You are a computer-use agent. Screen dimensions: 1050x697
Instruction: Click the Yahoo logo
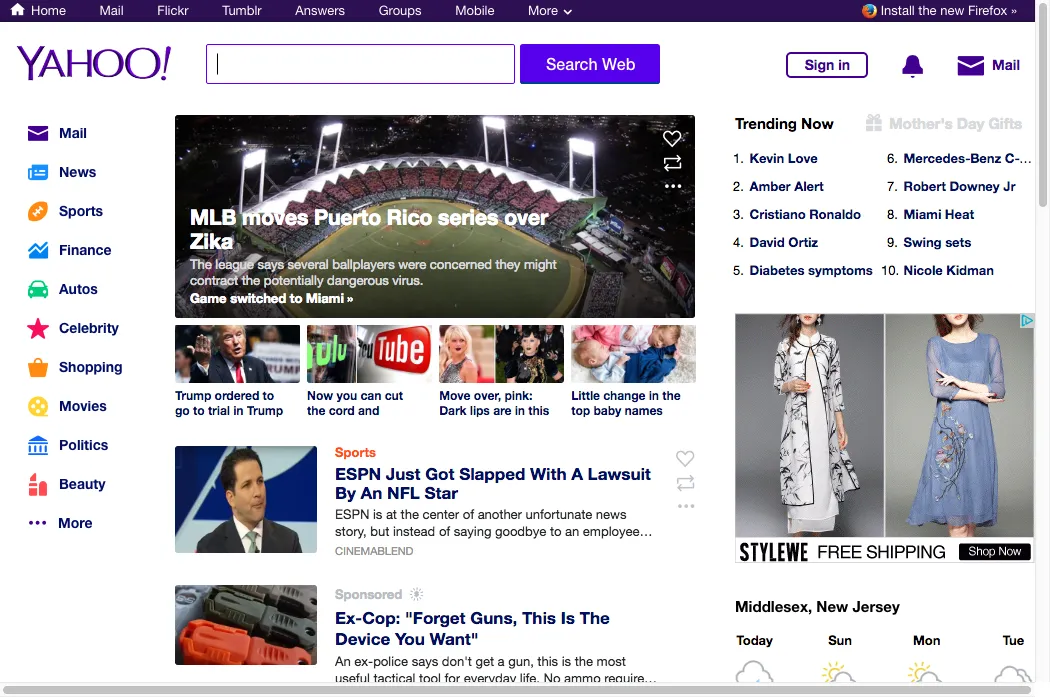click(x=94, y=63)
